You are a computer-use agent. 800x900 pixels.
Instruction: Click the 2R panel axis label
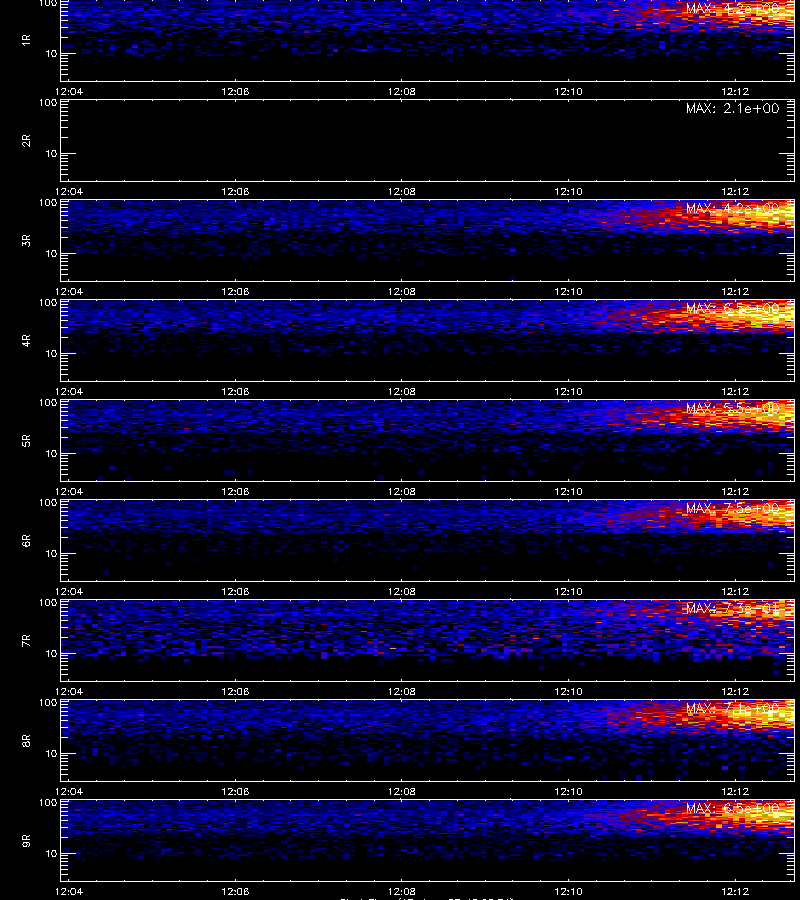pyautogui.click(x=26, y=141)
